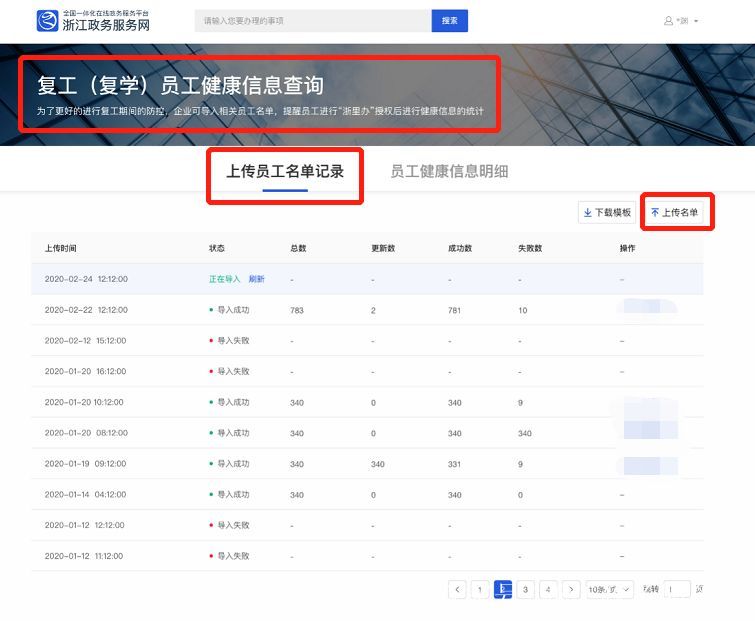Expand the user account dropdown arrow
The width and height of the screenshot is (755, 621).
click(x=696, y=21)
